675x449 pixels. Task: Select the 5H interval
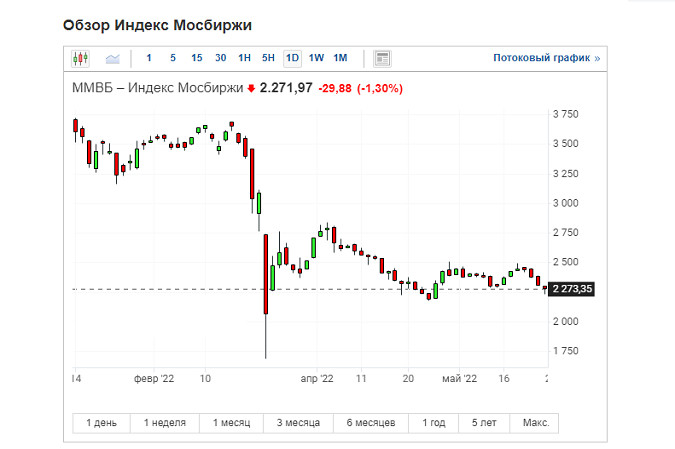268,58
